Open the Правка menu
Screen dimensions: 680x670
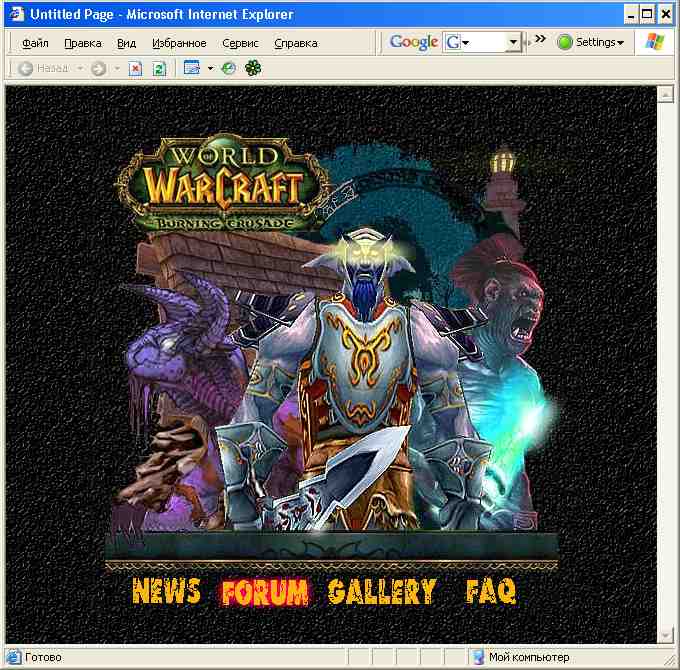[83, 43]
